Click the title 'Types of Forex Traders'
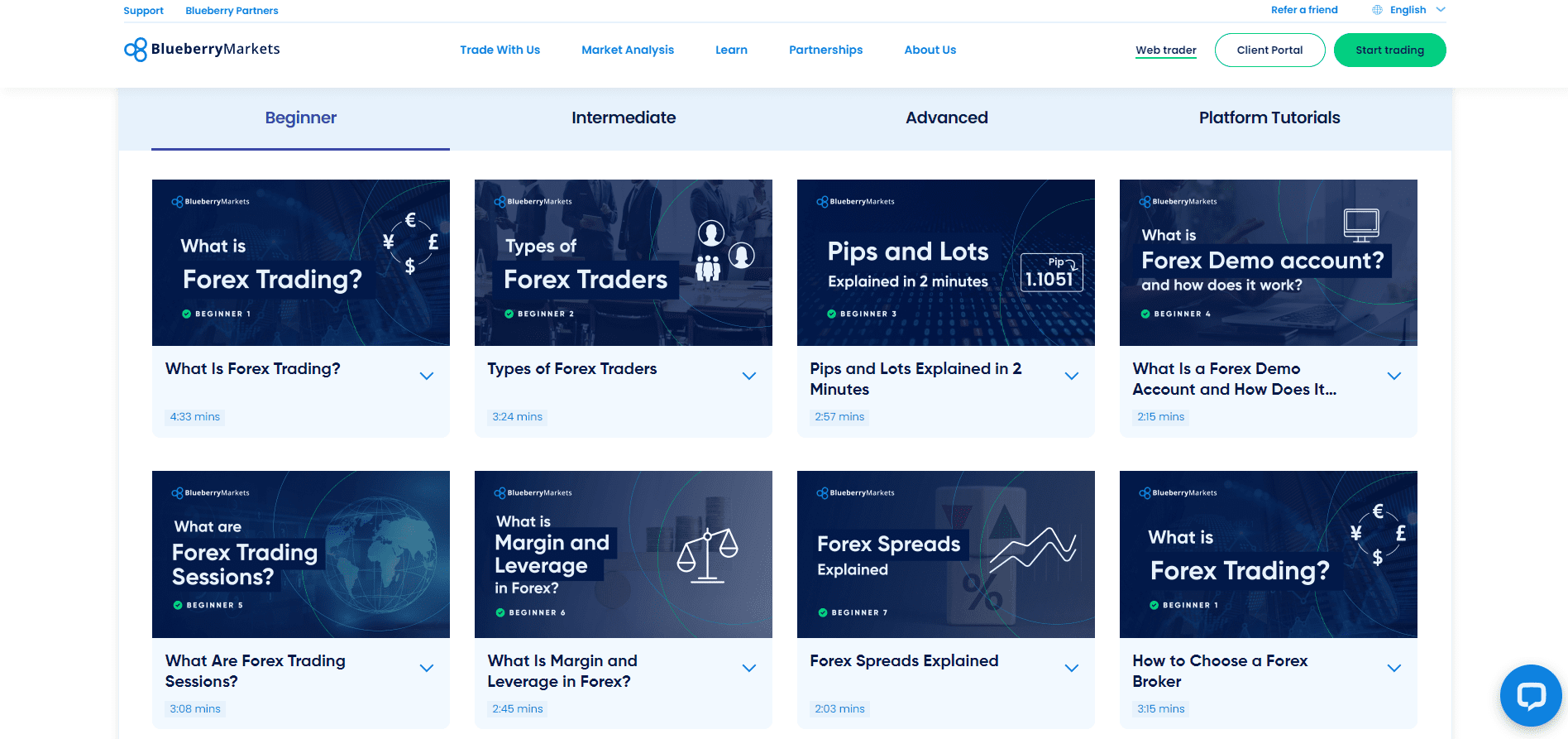The height and width of the screenshot is (739, 1568). tap(572, 369)
